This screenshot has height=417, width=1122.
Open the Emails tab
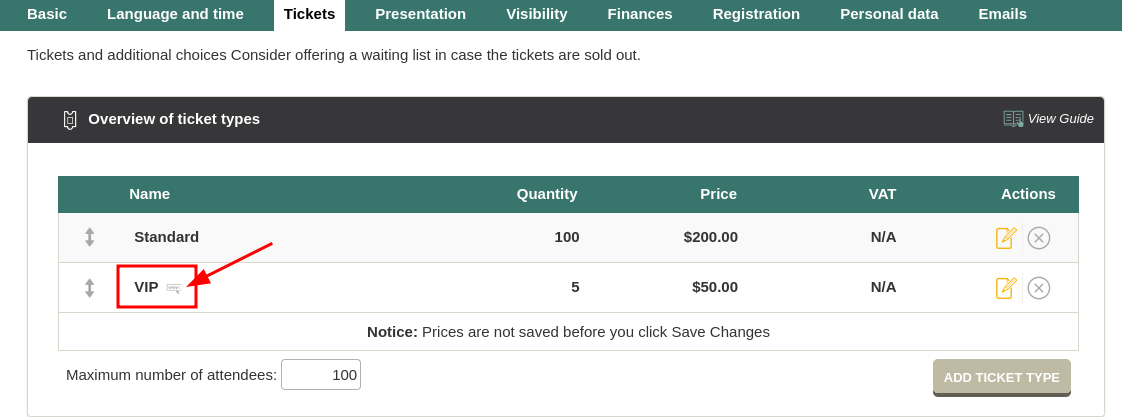[x=1002, y=14]
